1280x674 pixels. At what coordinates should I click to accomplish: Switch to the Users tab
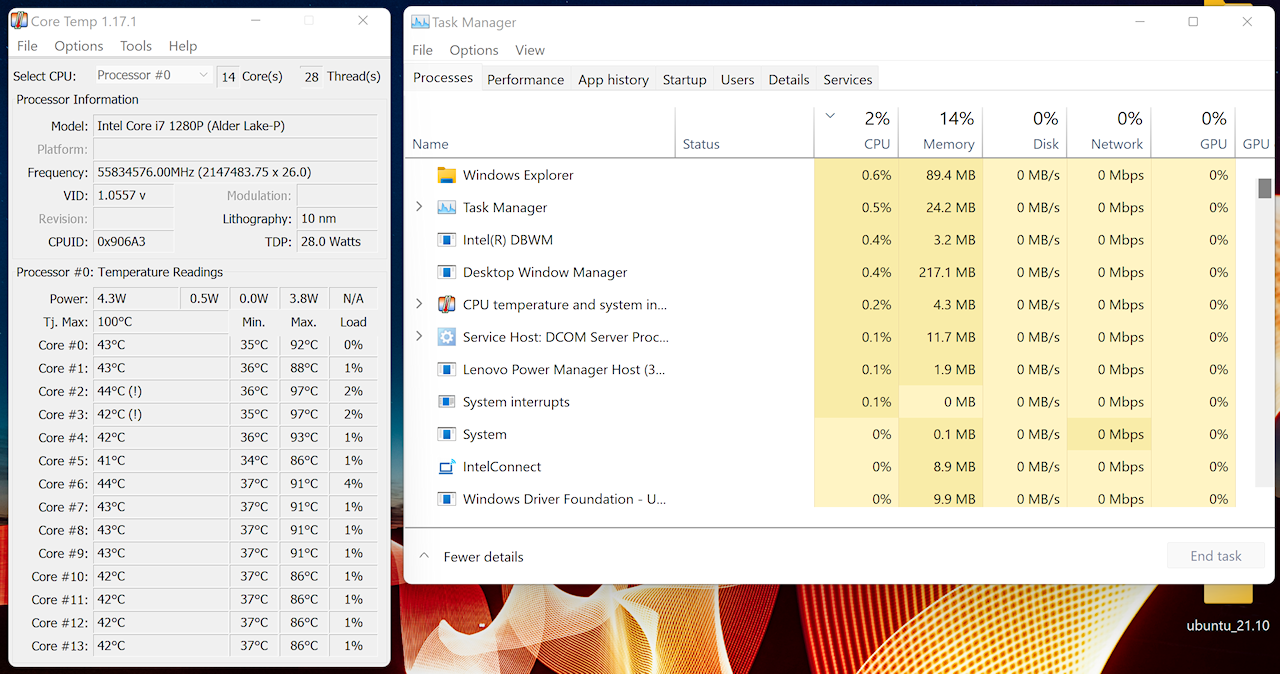[738, 80]
